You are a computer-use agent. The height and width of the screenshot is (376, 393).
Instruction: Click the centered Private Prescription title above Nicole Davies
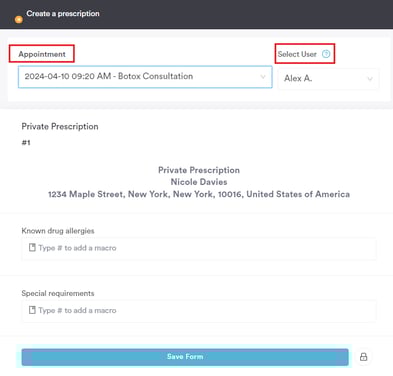[199, 170]
